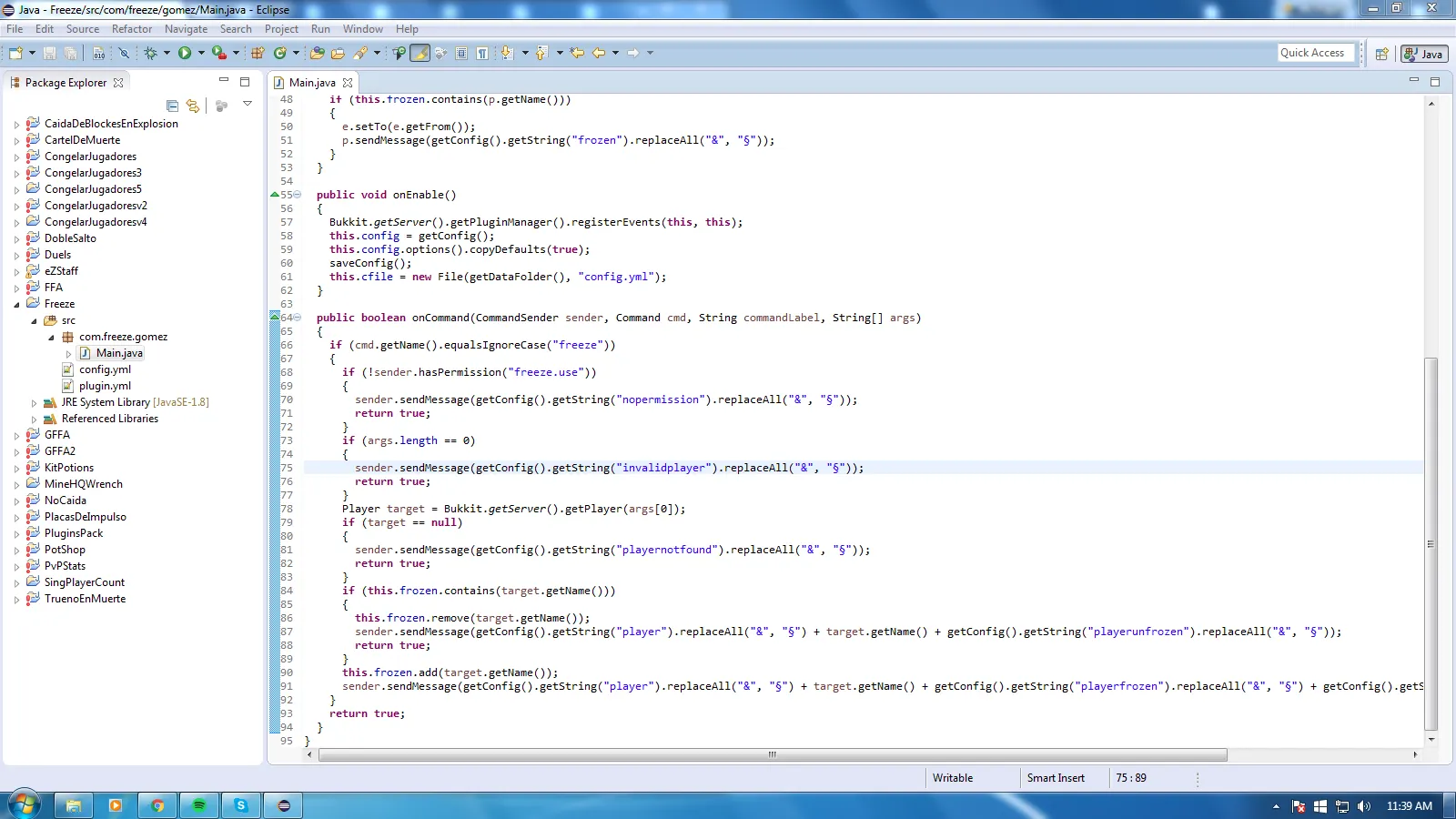Toggle Breadcrumb in the toolbar
The height and width of the screenshot is (819, 1456).
click(399, 53)
